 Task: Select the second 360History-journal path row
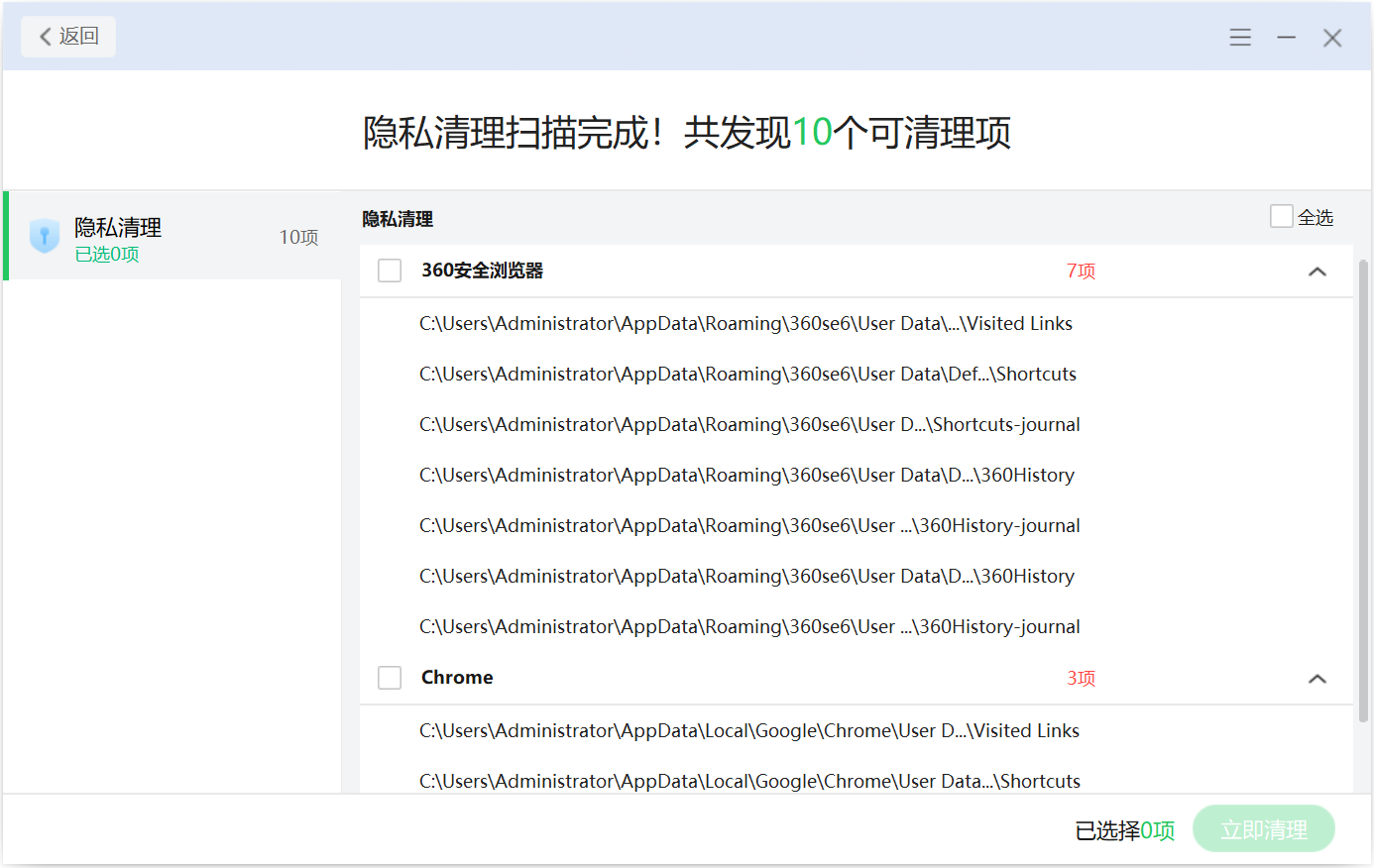point(749,627)
